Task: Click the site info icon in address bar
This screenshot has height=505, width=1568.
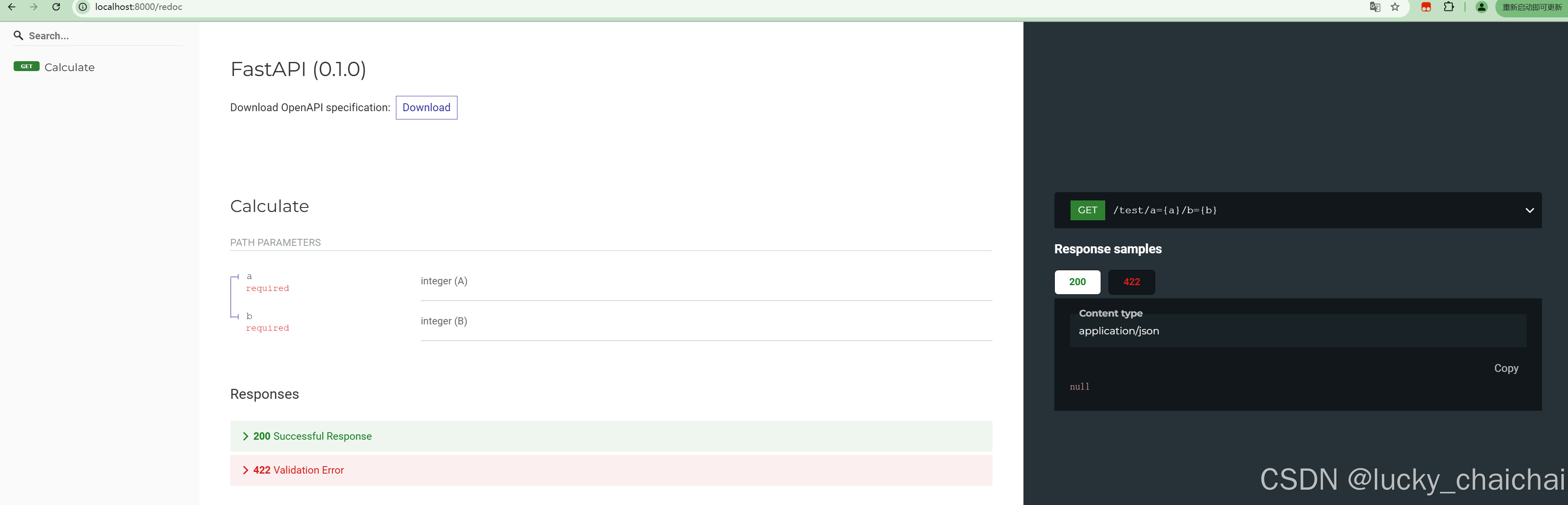Action: tap(83, 7)
